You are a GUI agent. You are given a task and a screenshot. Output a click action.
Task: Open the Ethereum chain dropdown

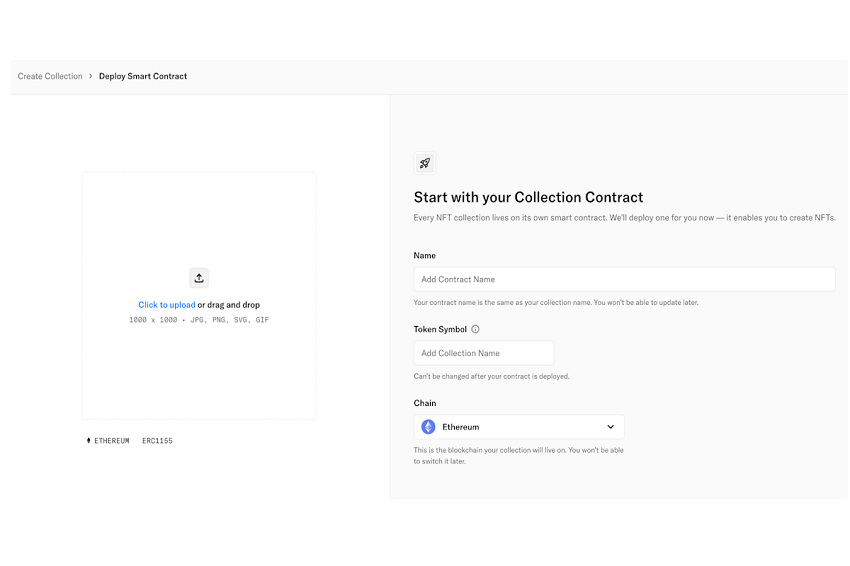coord(519,427)
